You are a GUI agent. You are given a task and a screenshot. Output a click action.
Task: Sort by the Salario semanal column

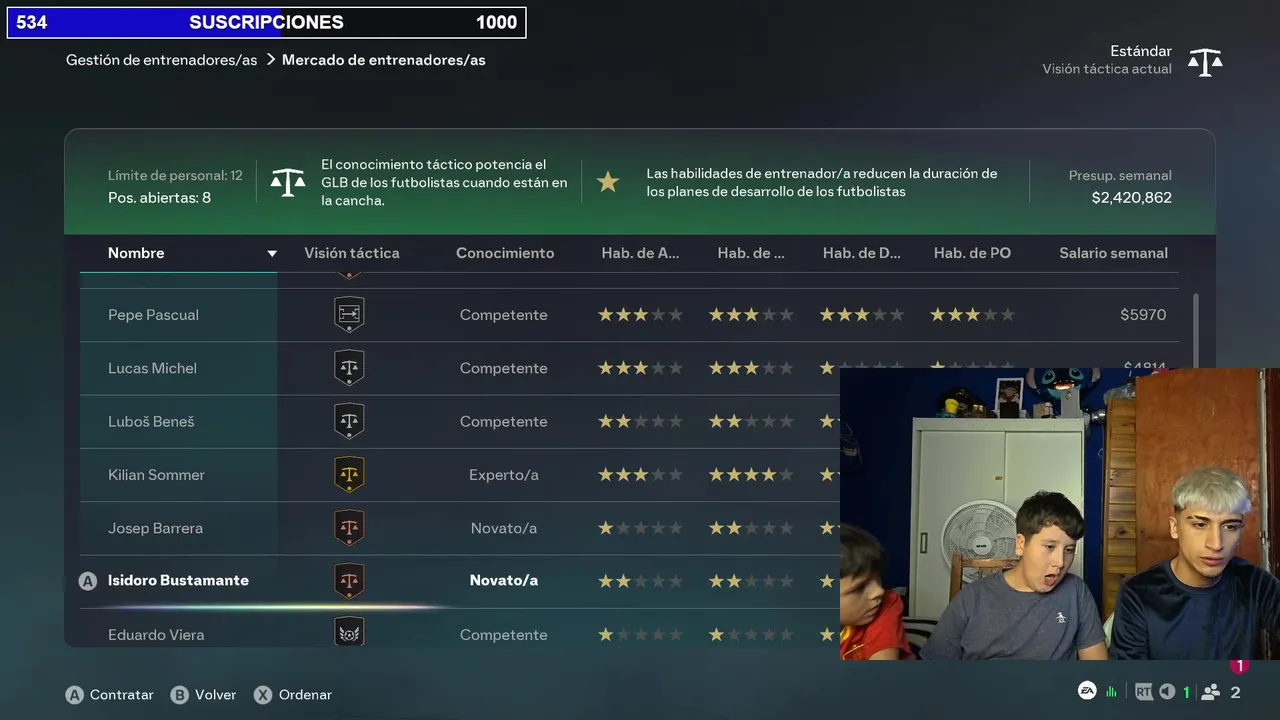tap(1113, 253)
